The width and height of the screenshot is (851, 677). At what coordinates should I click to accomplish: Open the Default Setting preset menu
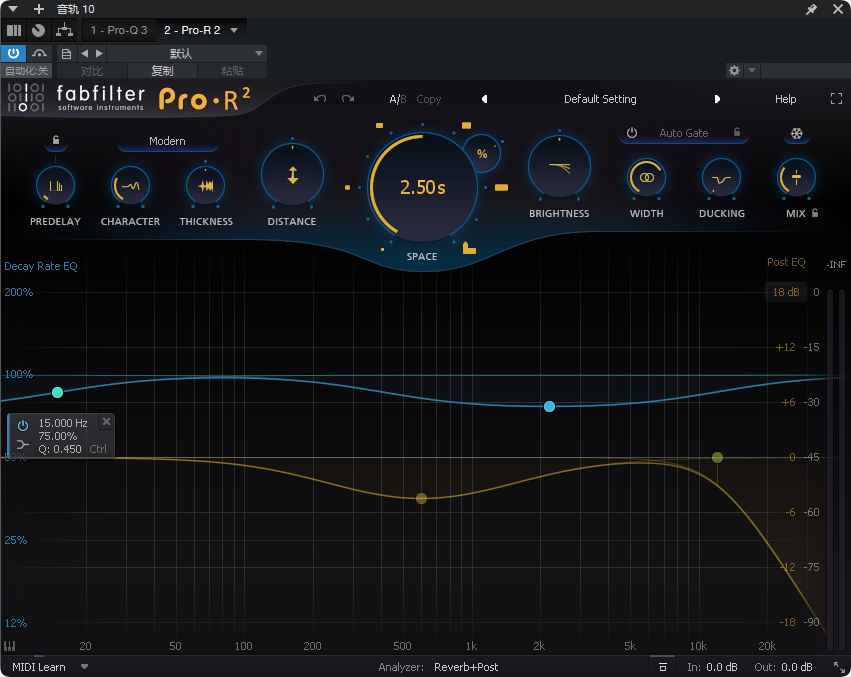(600, 99)
